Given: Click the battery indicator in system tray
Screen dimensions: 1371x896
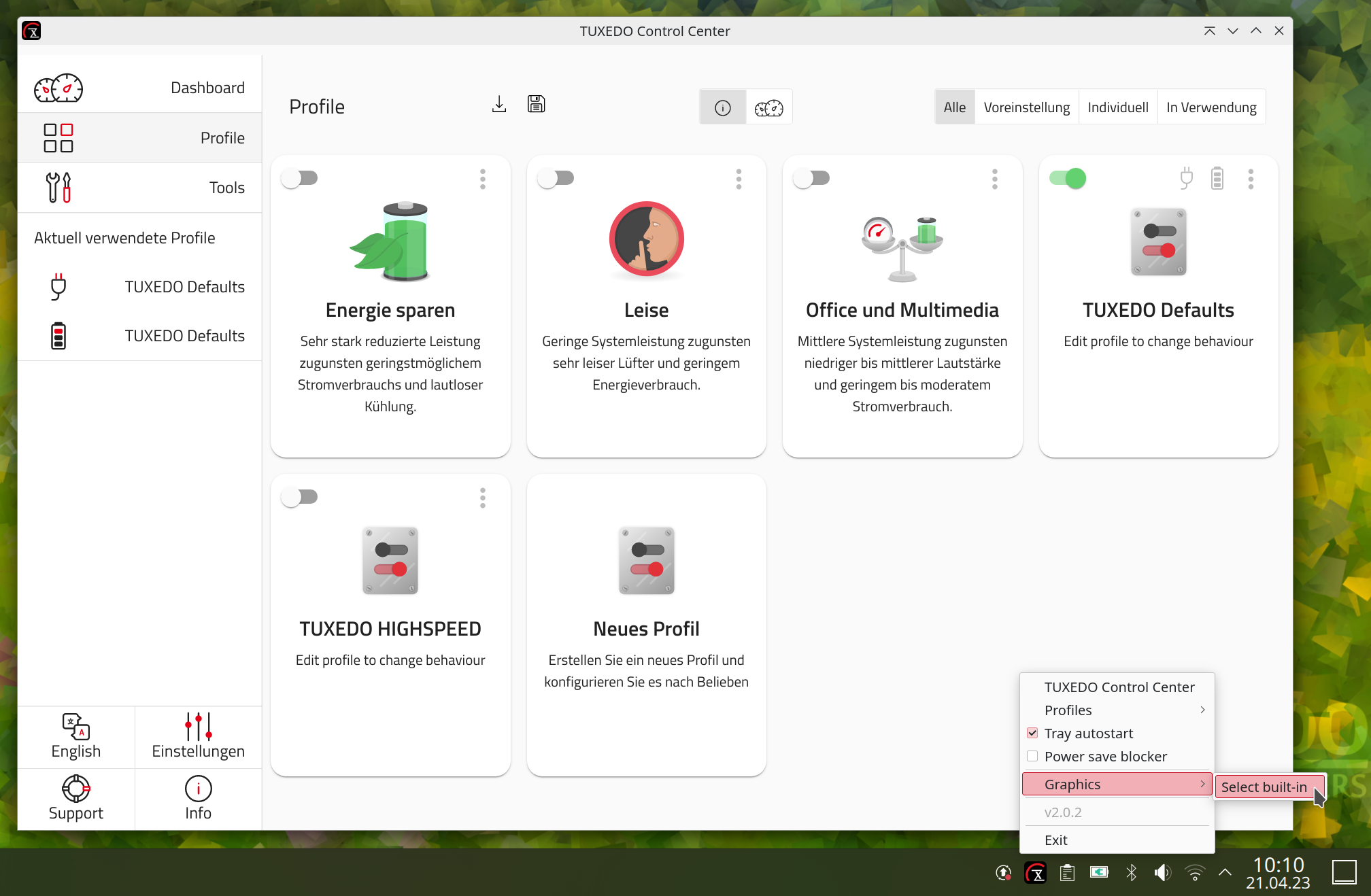Looking at the screenshot, I should 1100,873.
